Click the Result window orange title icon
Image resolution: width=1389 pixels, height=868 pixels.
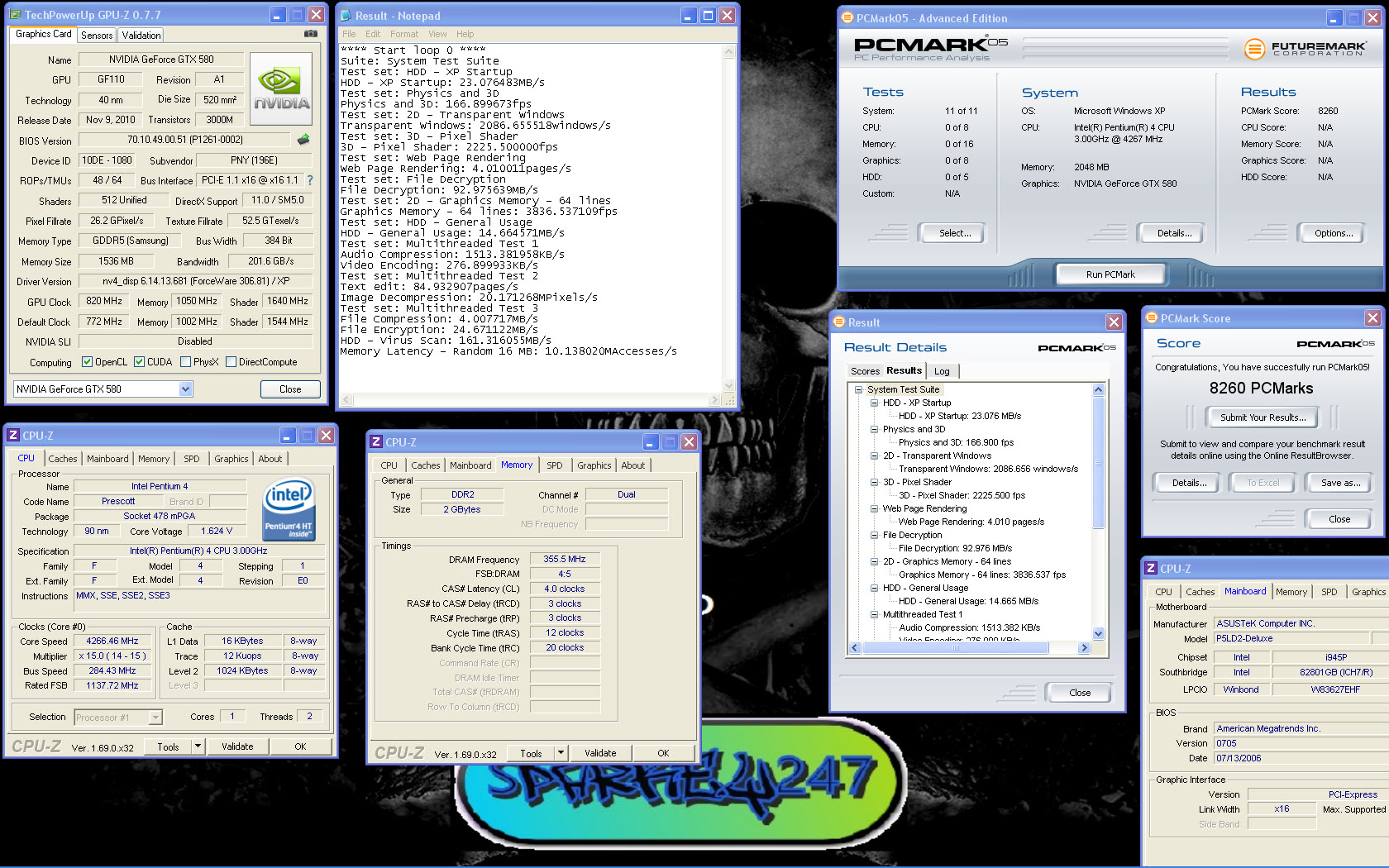coord(839,322)
